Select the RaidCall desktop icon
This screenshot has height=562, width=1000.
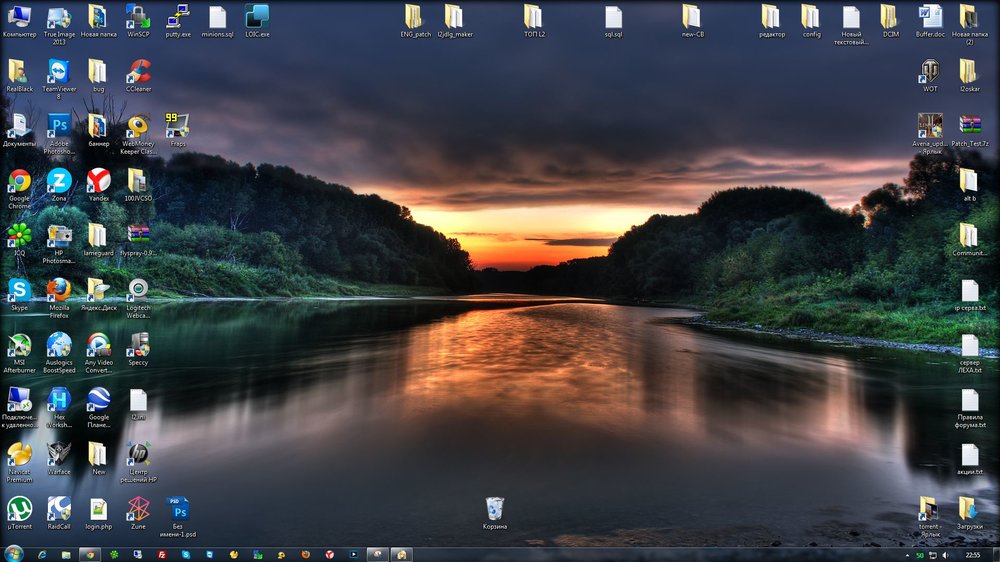pos(59,509)
